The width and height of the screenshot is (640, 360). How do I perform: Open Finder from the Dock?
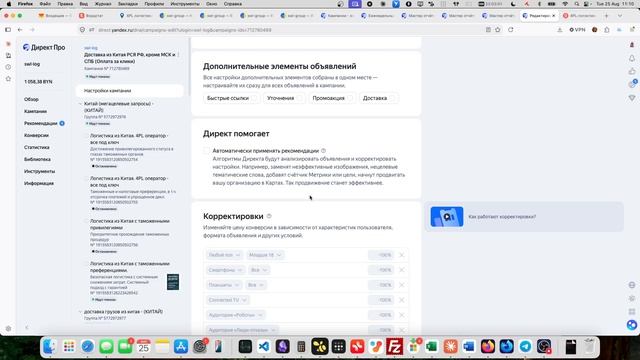click(x=50, y=347)
